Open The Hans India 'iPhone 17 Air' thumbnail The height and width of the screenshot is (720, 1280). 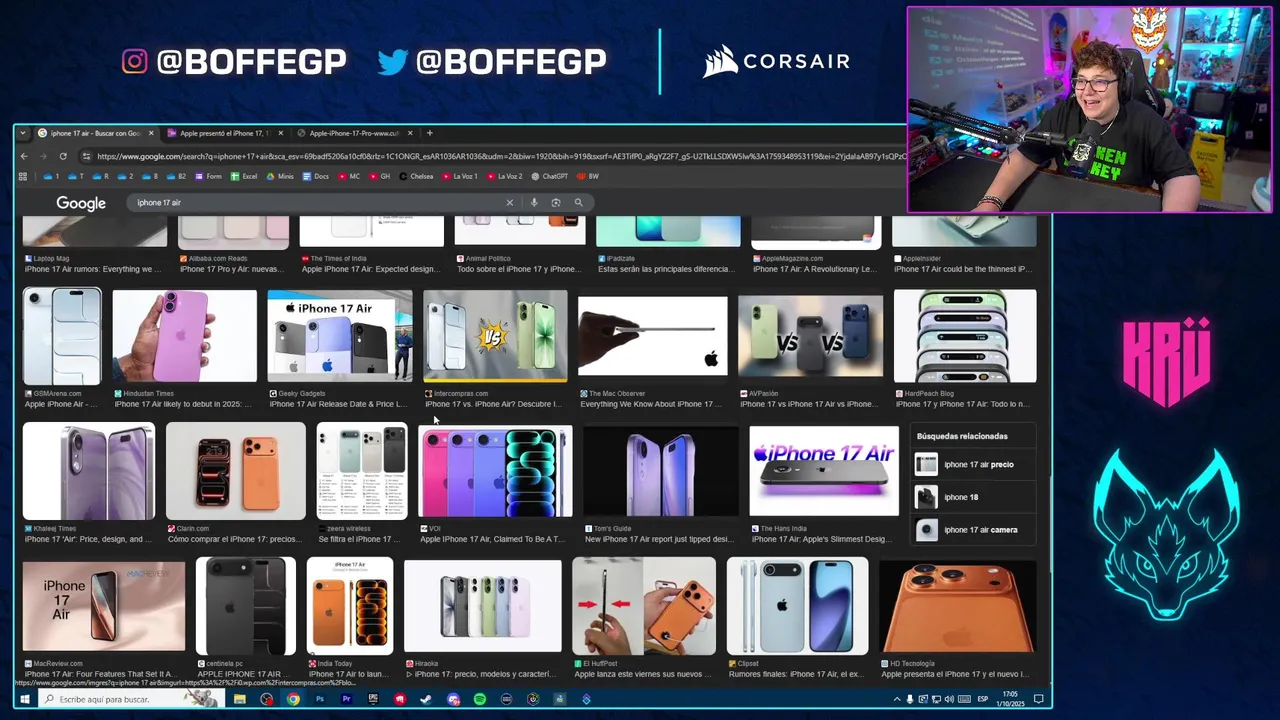click(x=824, y=471)
